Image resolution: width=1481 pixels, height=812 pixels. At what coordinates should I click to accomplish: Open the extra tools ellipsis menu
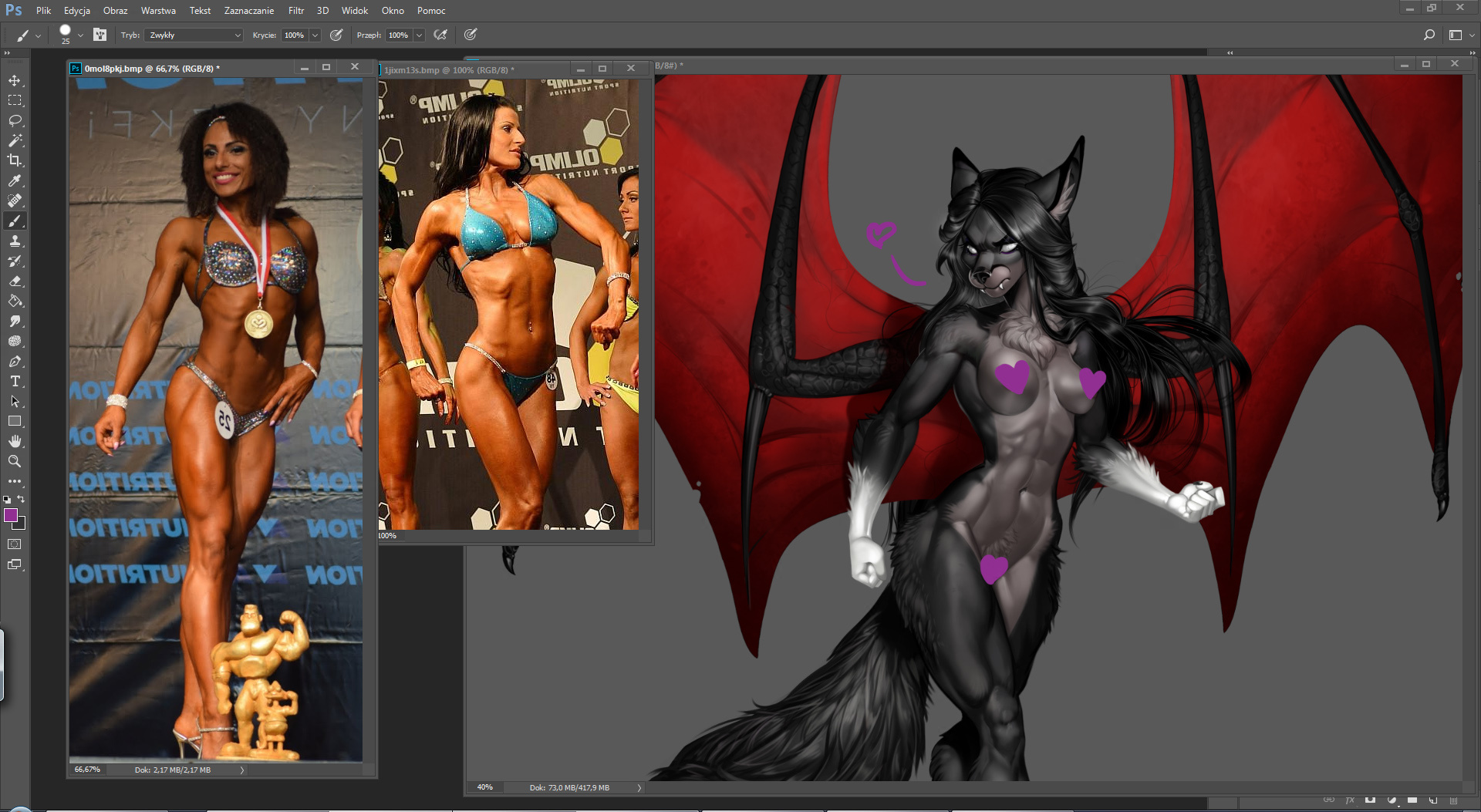click(x=15, y=481)
